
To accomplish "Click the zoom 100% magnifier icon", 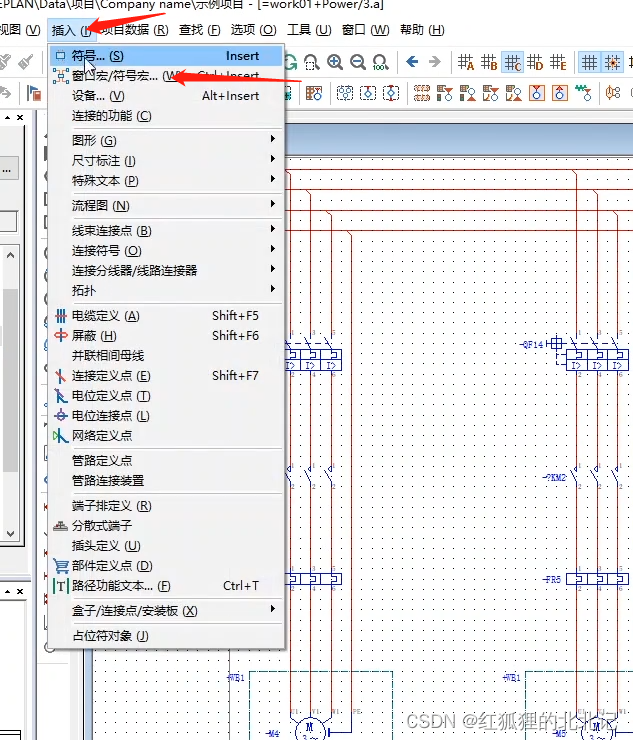I will click(380, 62).
